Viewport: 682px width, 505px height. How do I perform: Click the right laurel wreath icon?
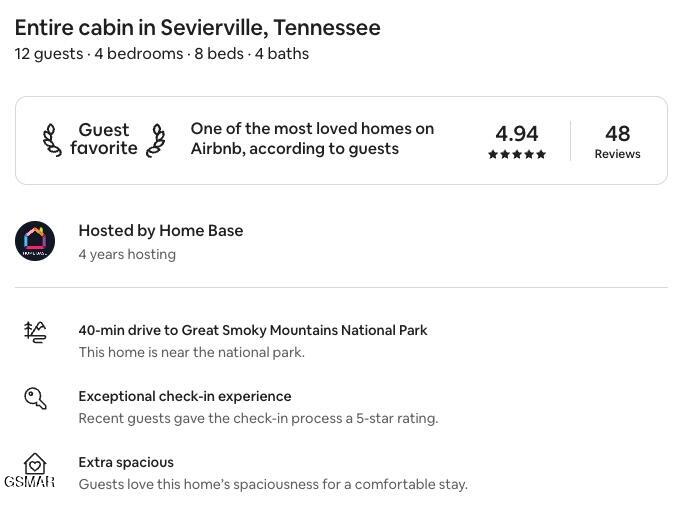coord(156,140)
